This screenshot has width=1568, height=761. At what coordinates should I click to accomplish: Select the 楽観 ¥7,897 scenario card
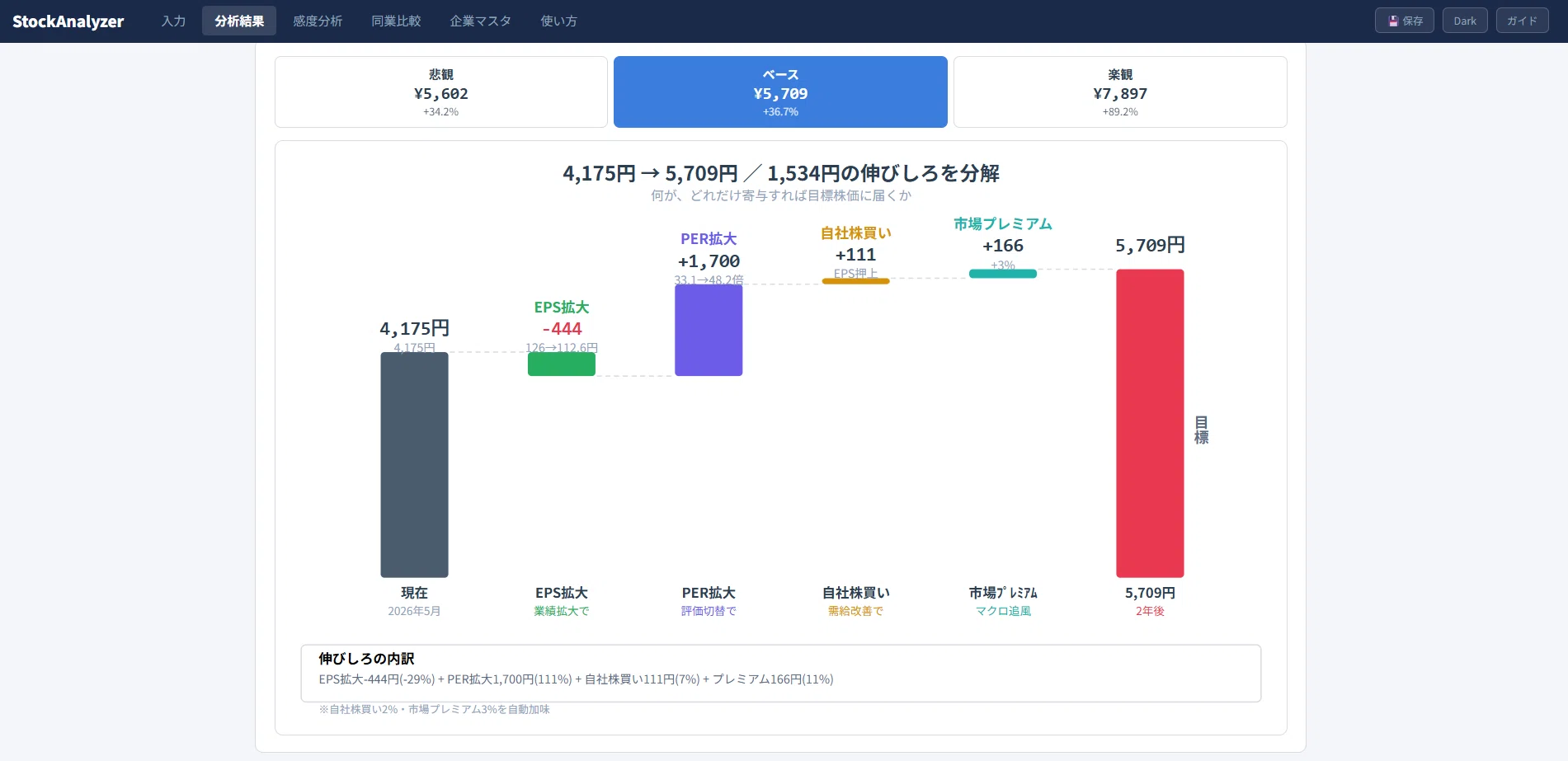(1120, 92)
